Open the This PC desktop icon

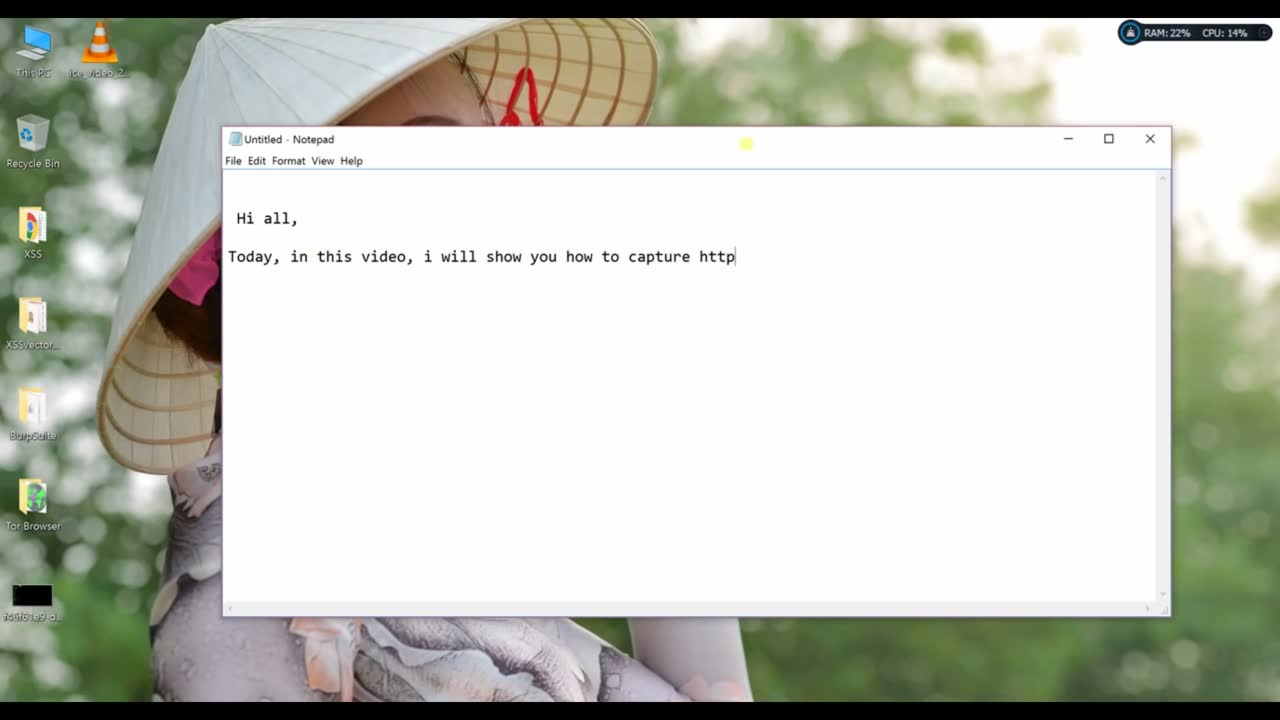(x=33, y=50)
